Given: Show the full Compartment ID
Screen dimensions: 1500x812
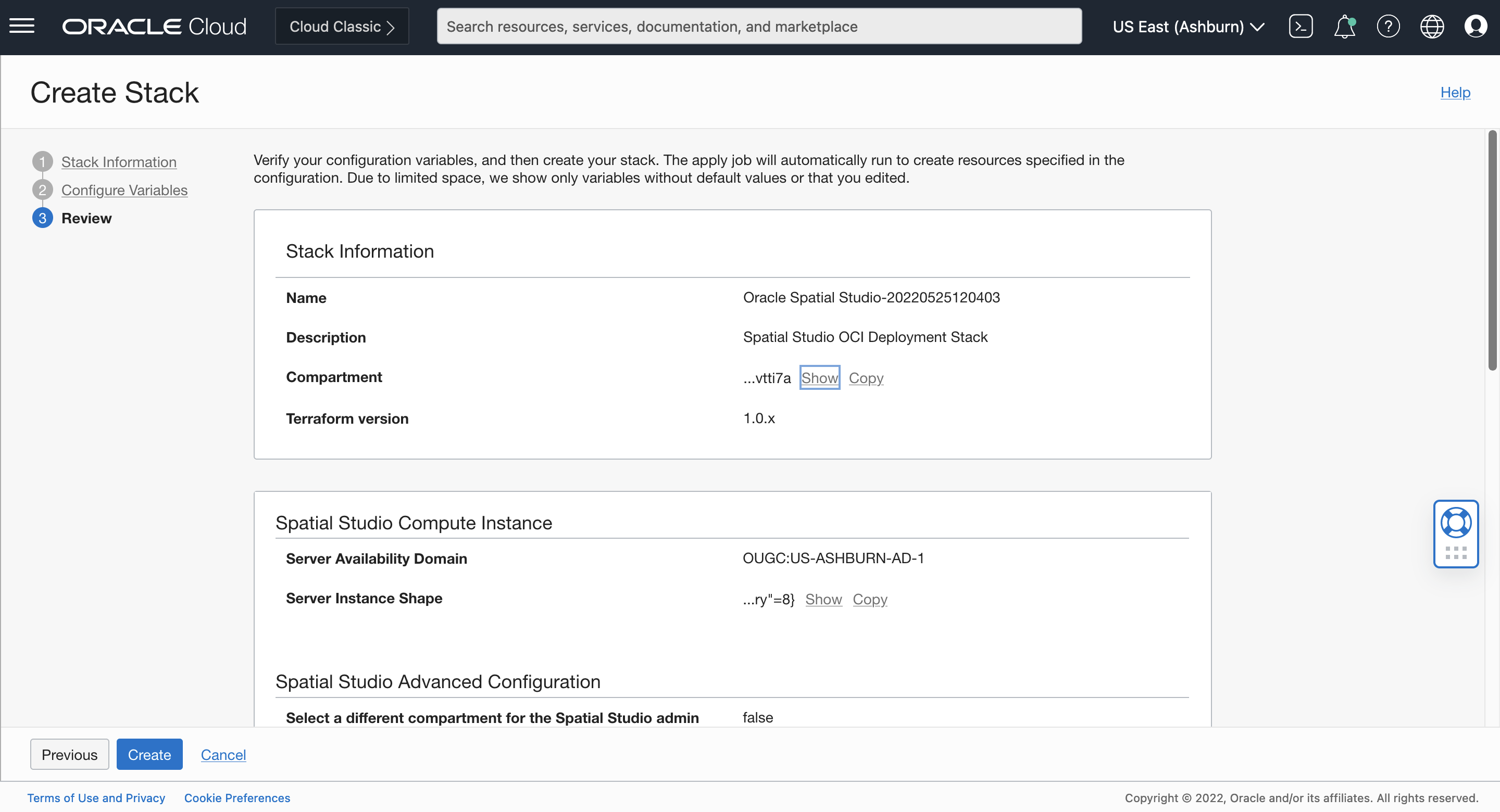Looking at the screenshot, I should [819, 378].
